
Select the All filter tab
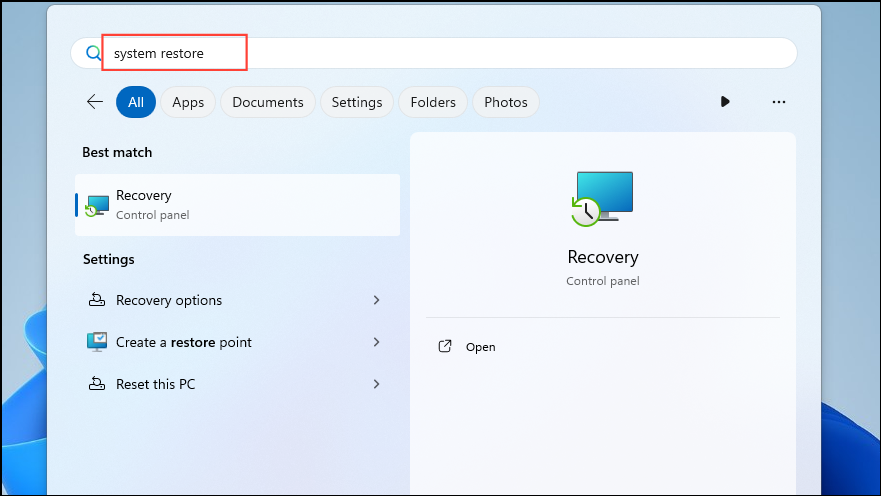click(x=136, y=102)
